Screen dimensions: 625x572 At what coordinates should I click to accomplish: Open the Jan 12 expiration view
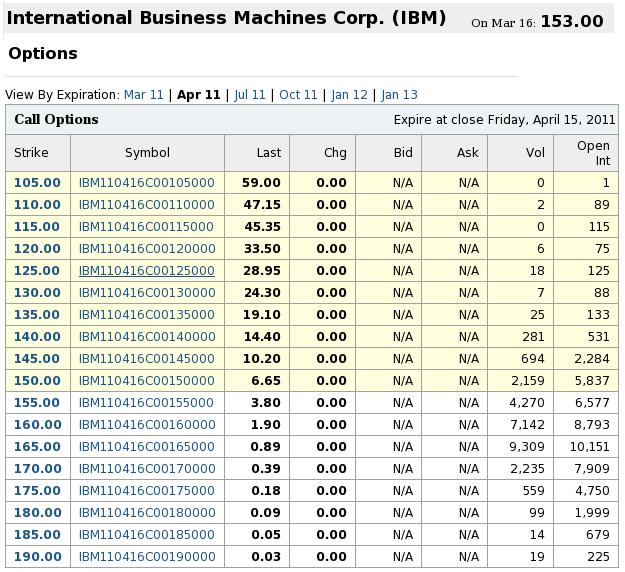tap(349, 94)
